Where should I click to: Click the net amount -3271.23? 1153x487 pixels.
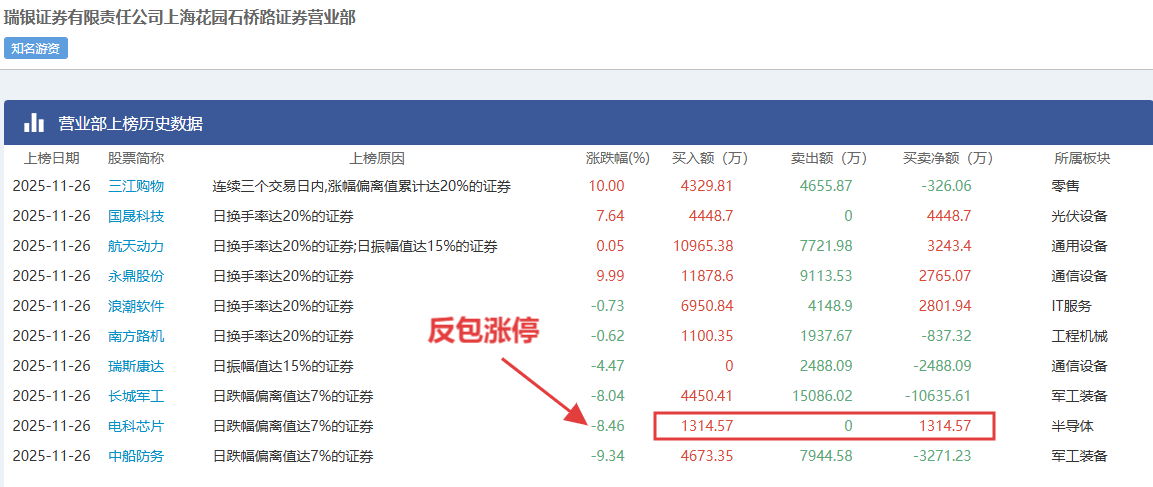tap(942, 456)
